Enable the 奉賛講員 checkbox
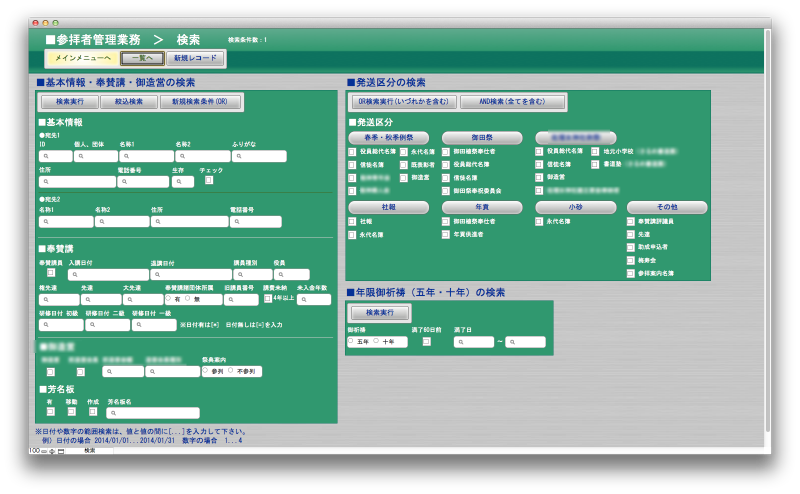This screenshot has height=494, width=800. [50, 272]
